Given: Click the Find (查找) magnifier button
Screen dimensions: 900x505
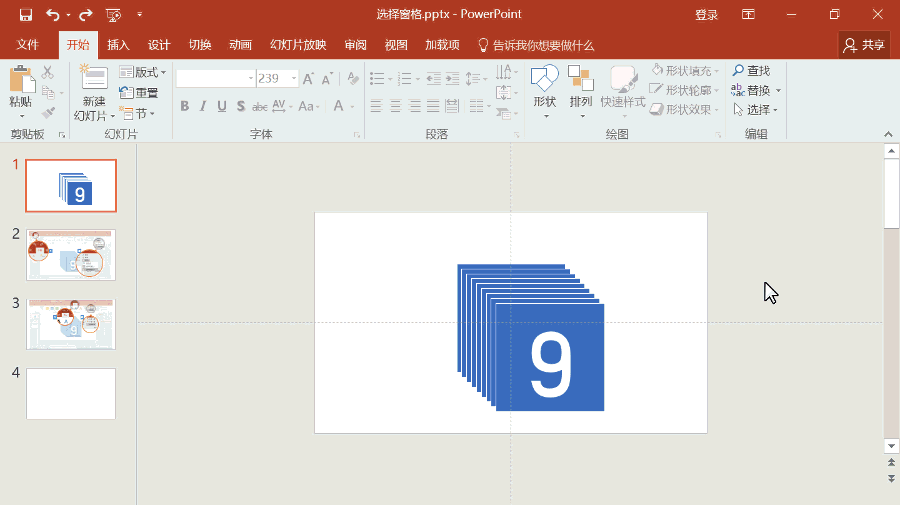Looking at the screenshot, I should [x=752, y=71].
